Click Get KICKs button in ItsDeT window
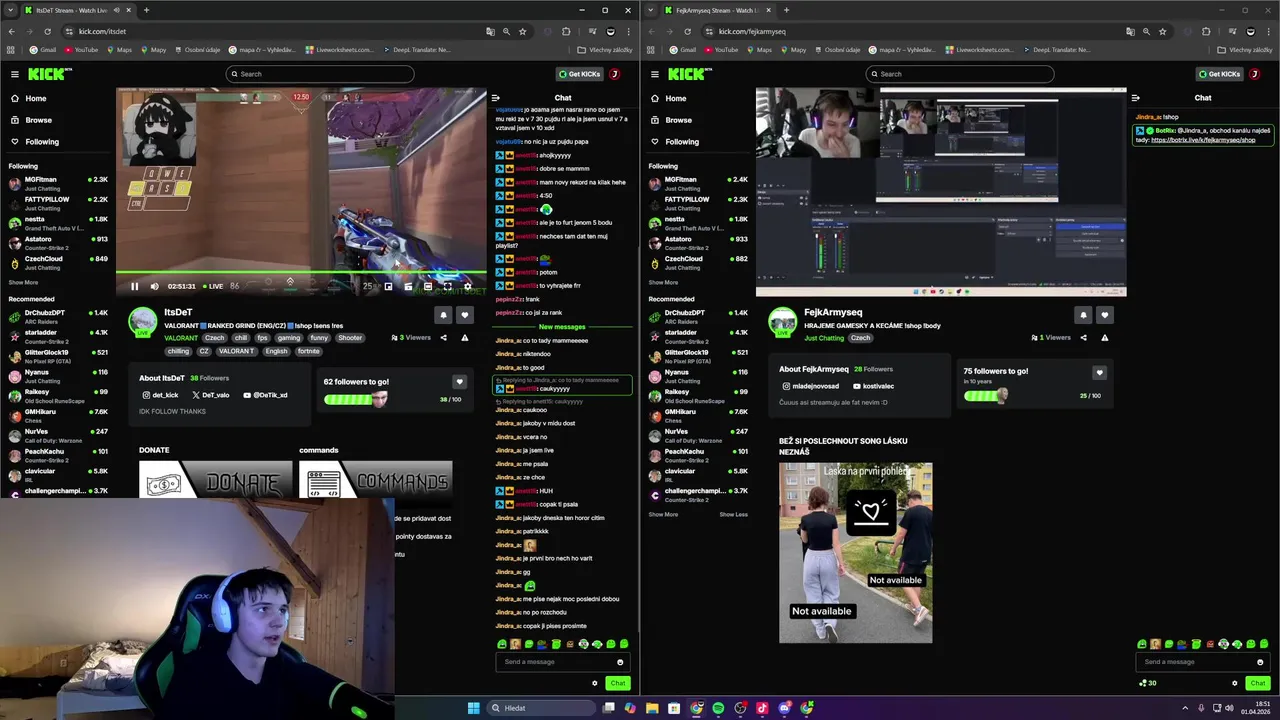Viewport: 1280px width, 720px height. [579, 74]
